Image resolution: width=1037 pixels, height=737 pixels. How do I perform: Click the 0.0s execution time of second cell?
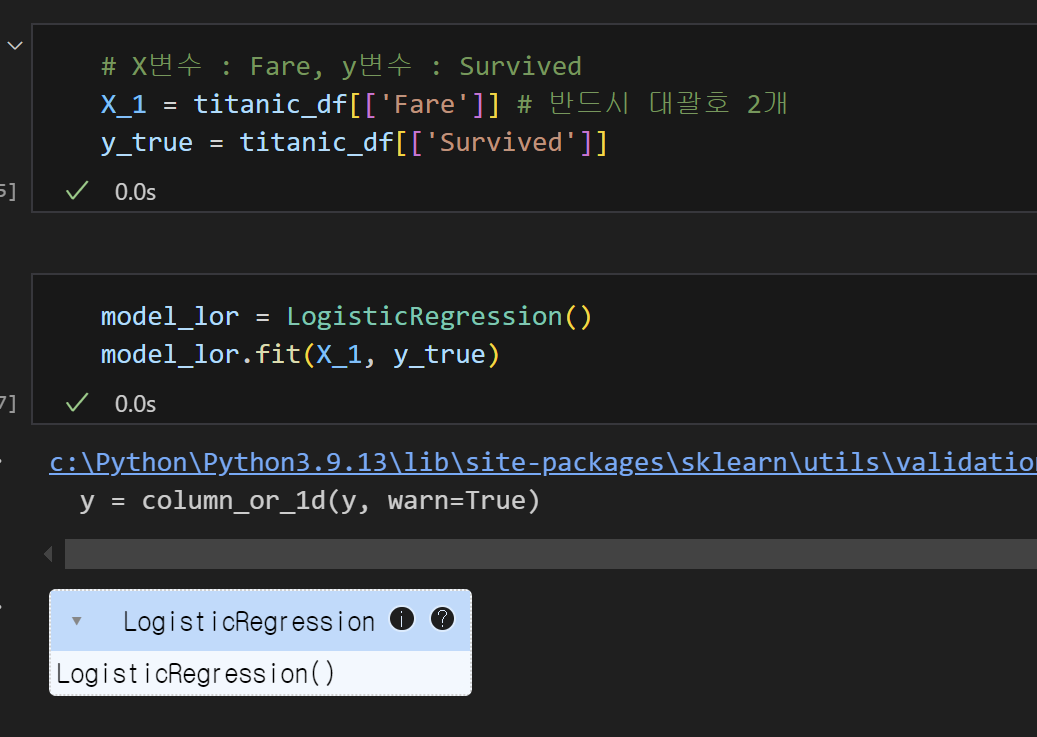tap(136, 404)
